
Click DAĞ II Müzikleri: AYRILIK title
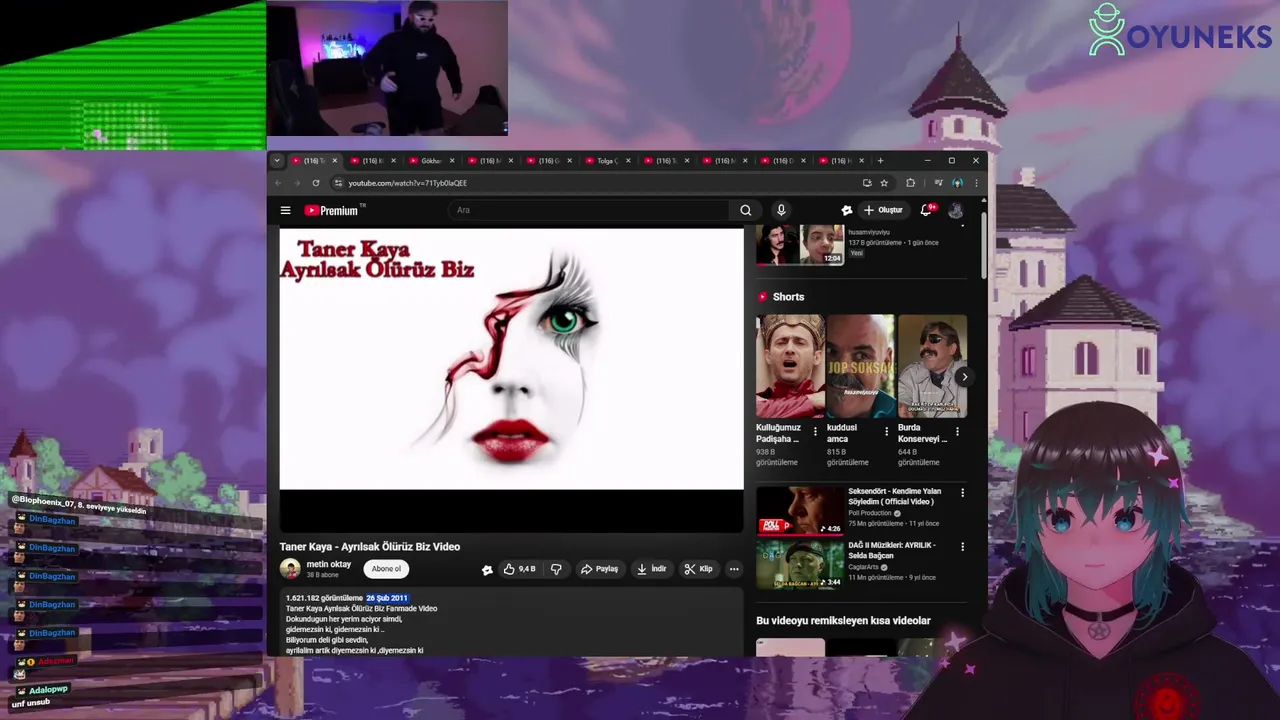click(x=892, y=550)
